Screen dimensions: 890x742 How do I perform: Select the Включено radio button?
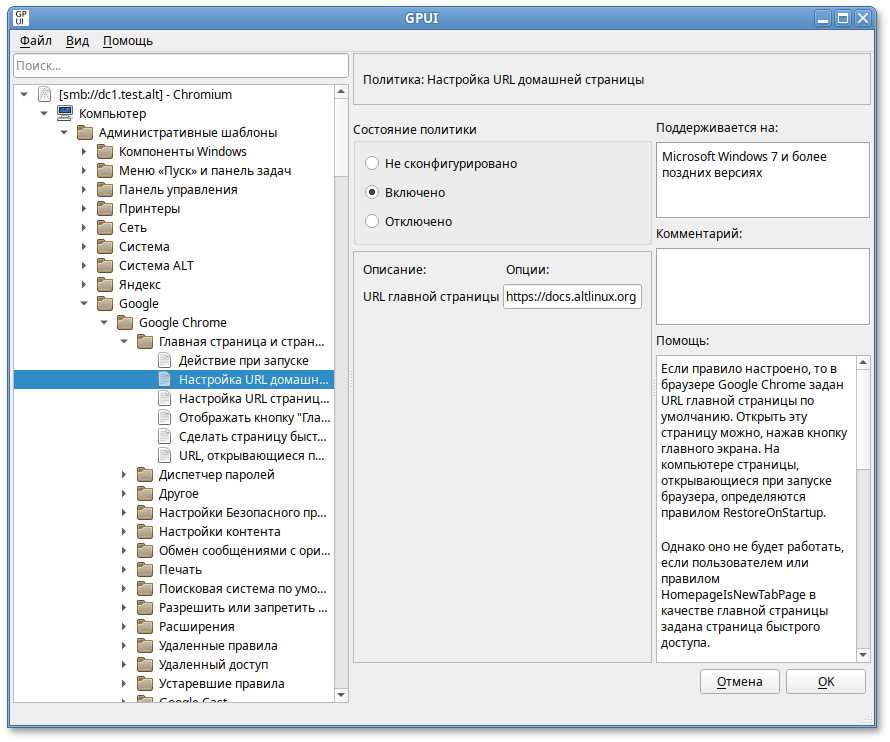(x=371, y=192)
